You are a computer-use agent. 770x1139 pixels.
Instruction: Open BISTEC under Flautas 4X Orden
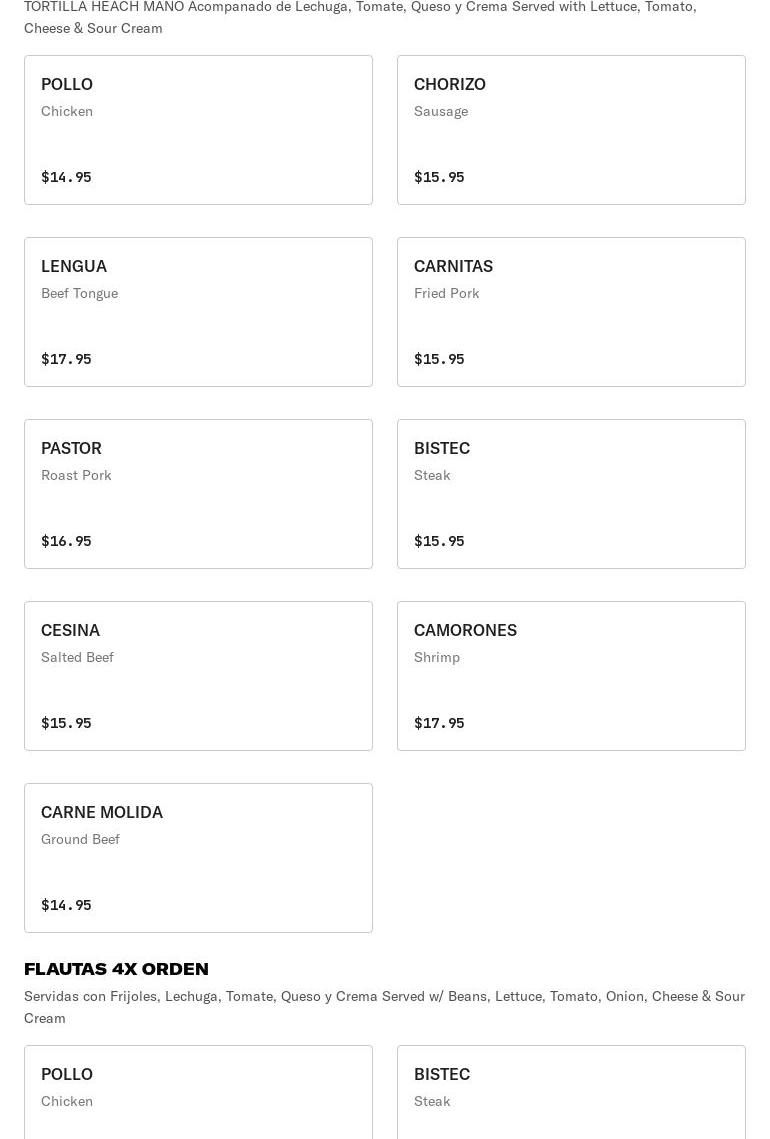pos(571,1093)
